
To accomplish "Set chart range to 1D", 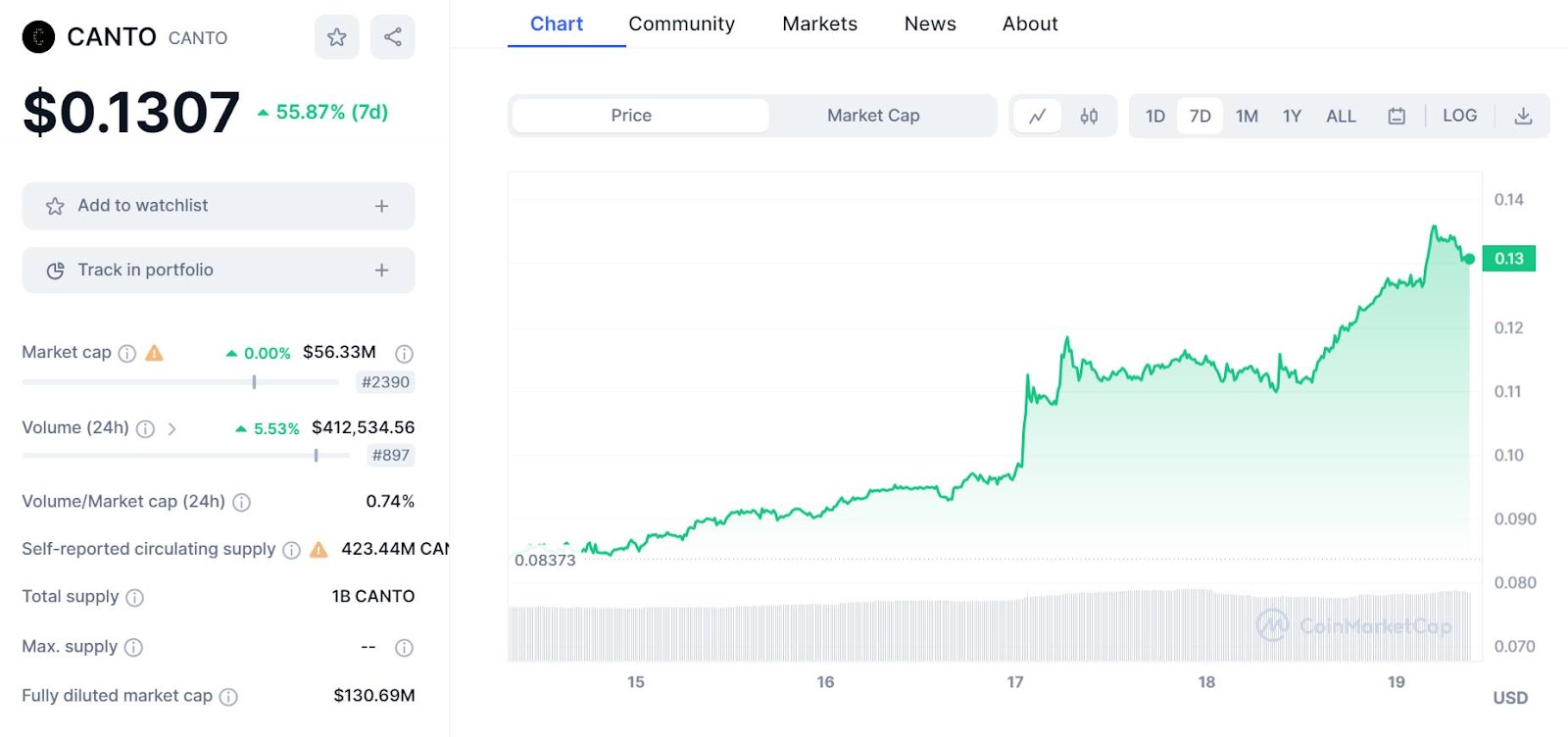I will pyautogui.click(x=1155, y=116).
